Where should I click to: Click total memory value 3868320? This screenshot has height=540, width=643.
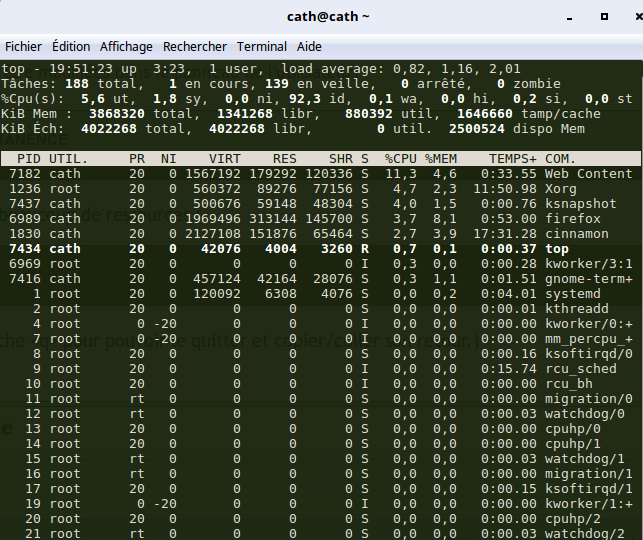[117, 114]
